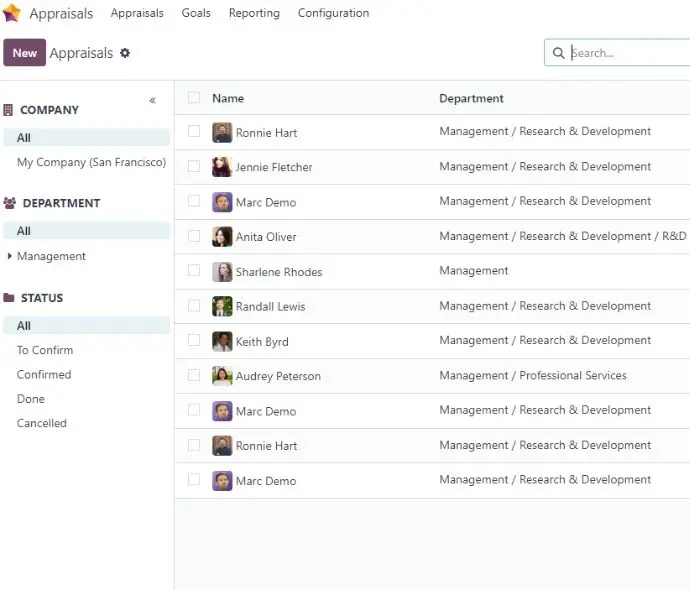Click Jennie Fletcher's avatar
This screenshot has width=690, height=590.
pyautogui.click(x=222, y=167)
